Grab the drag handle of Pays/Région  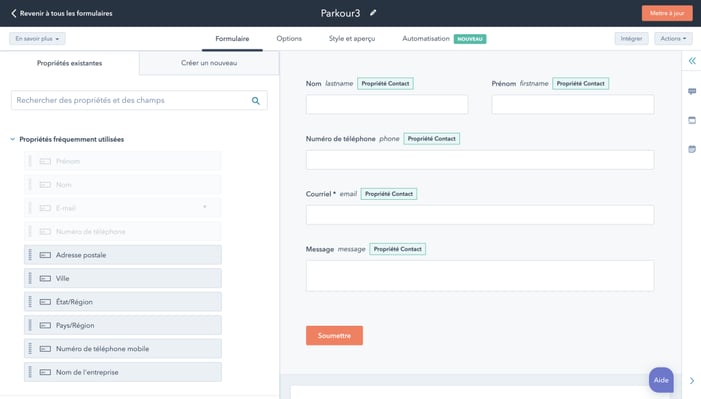click(x=30, y=325)
